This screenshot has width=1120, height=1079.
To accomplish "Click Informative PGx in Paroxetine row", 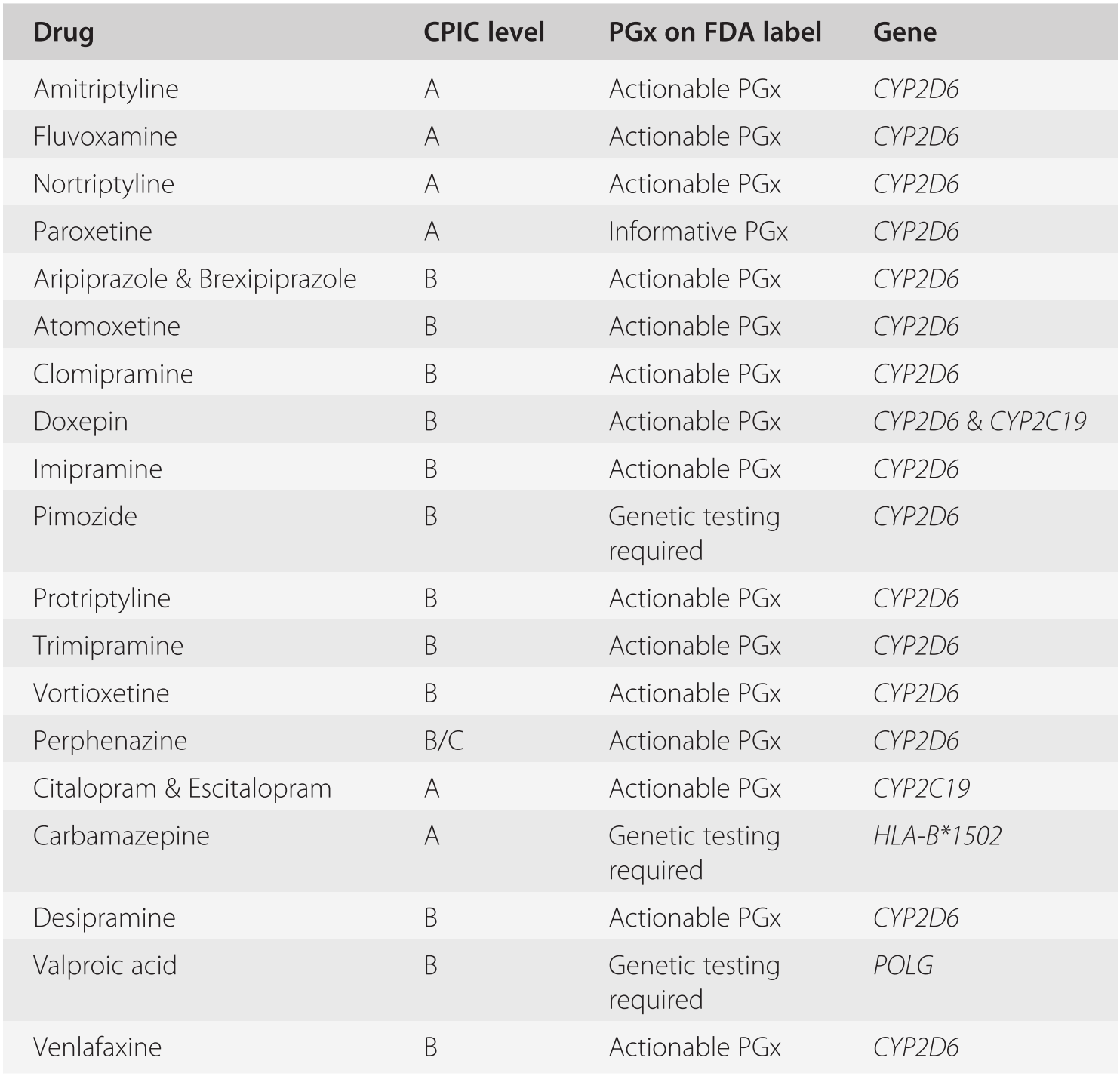I will (698, 232).
